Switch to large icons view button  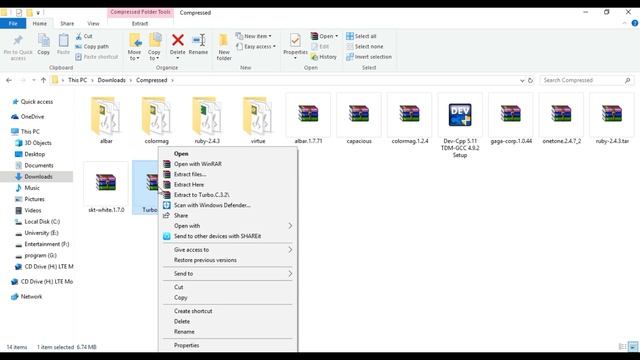[x=633, y=347]
